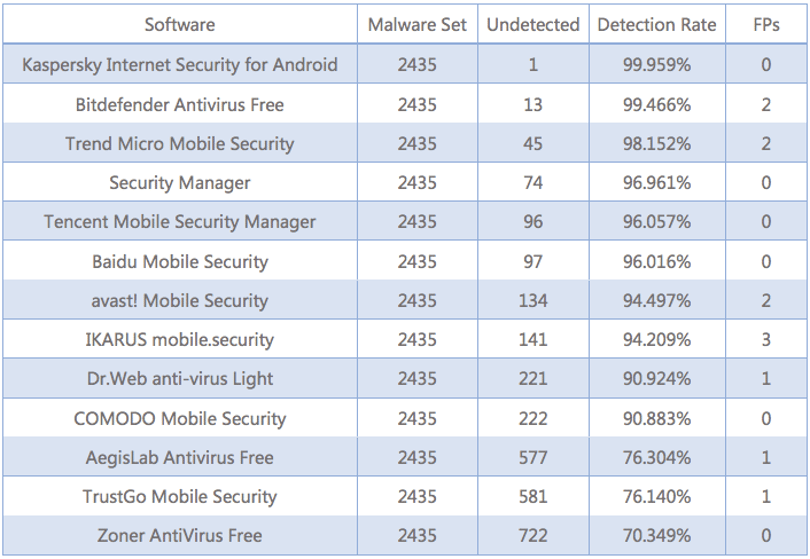Click avast! Mobile Security entry
Screen dimensions: 810x559
(x=180, y=300)
